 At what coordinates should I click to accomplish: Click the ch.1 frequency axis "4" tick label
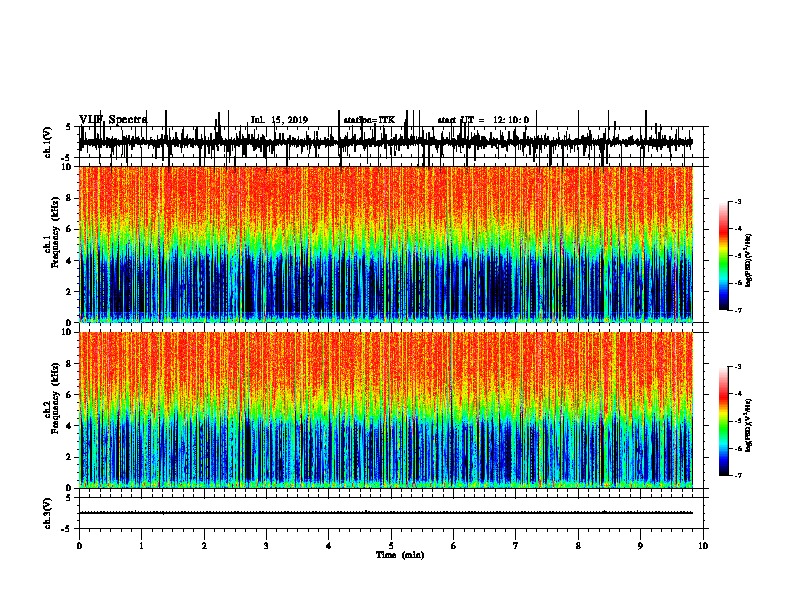pyautogui.click(x=70, y=261)
